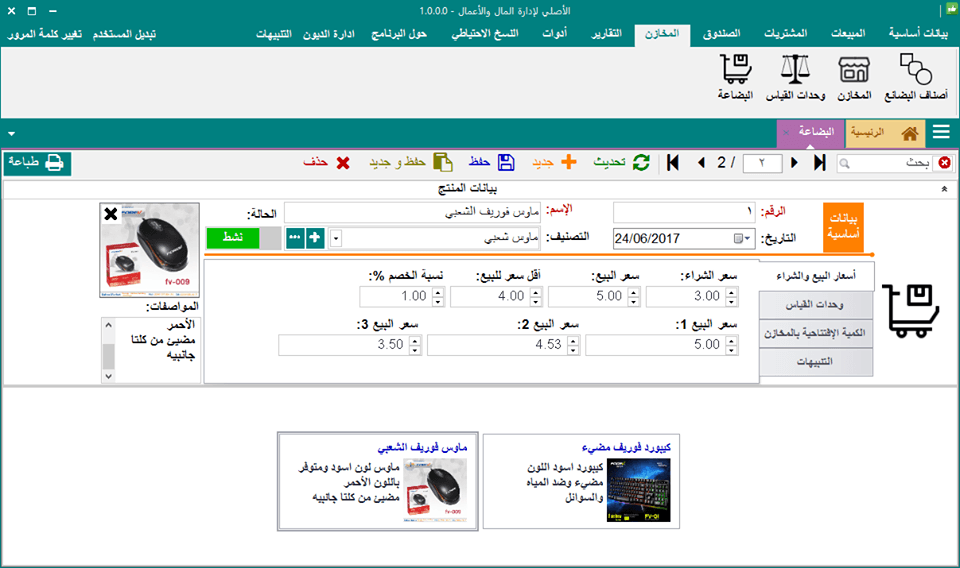960x568 pixels.
Task: Click حفظ save button
Action: 492,163
